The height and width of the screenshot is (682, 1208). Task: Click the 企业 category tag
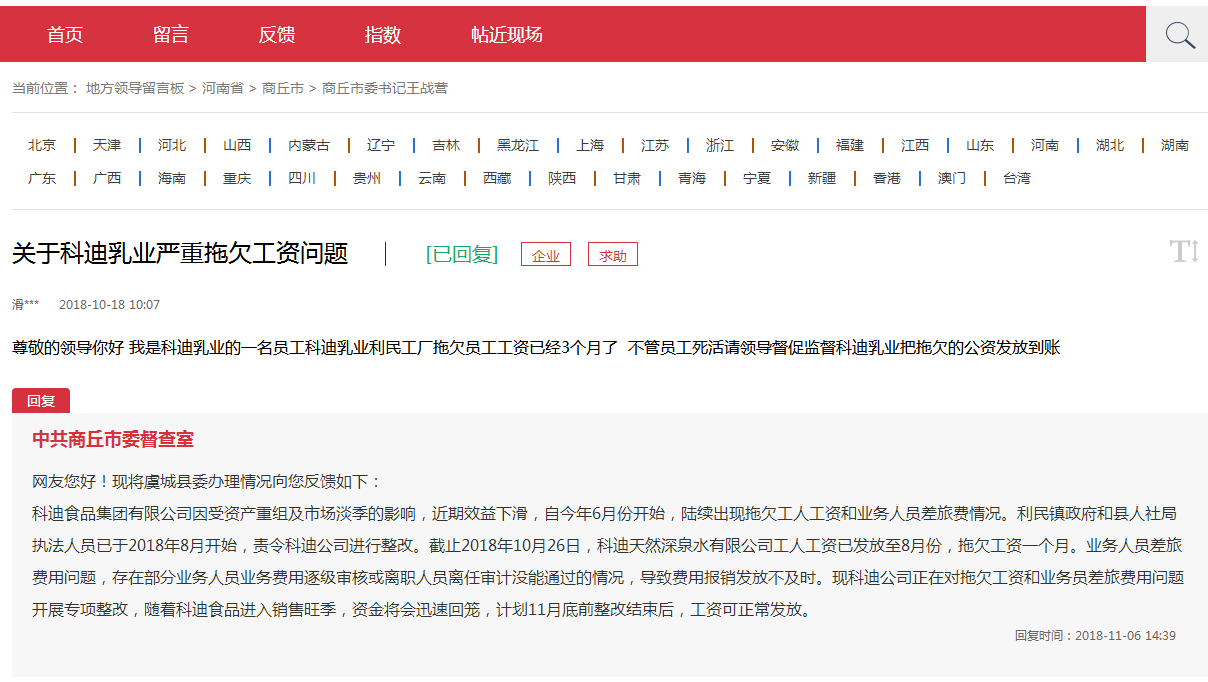click(546, 255)
